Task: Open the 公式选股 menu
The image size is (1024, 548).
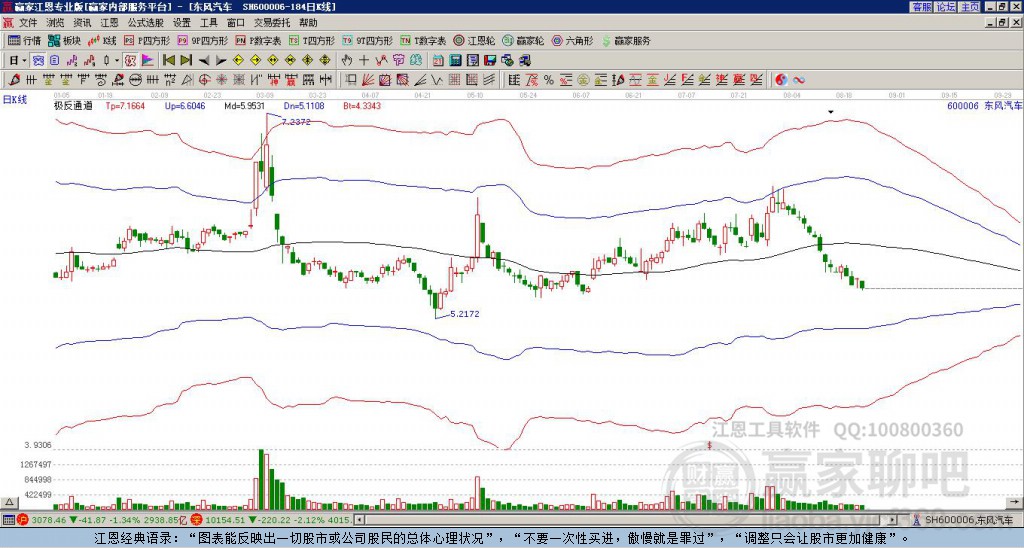Action: [144, 22]
